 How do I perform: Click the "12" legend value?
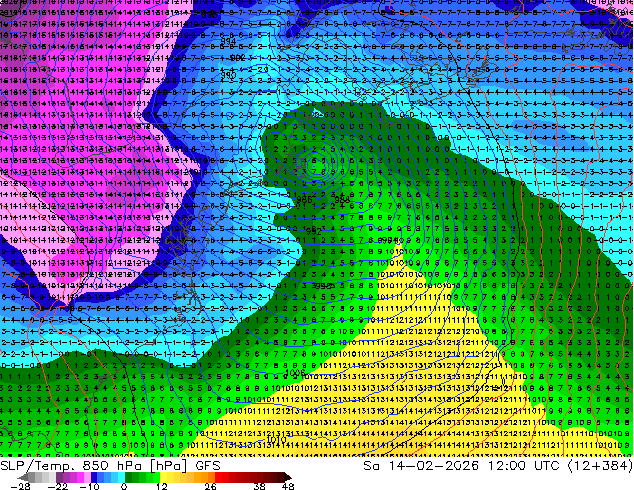[x=162, y=486]
